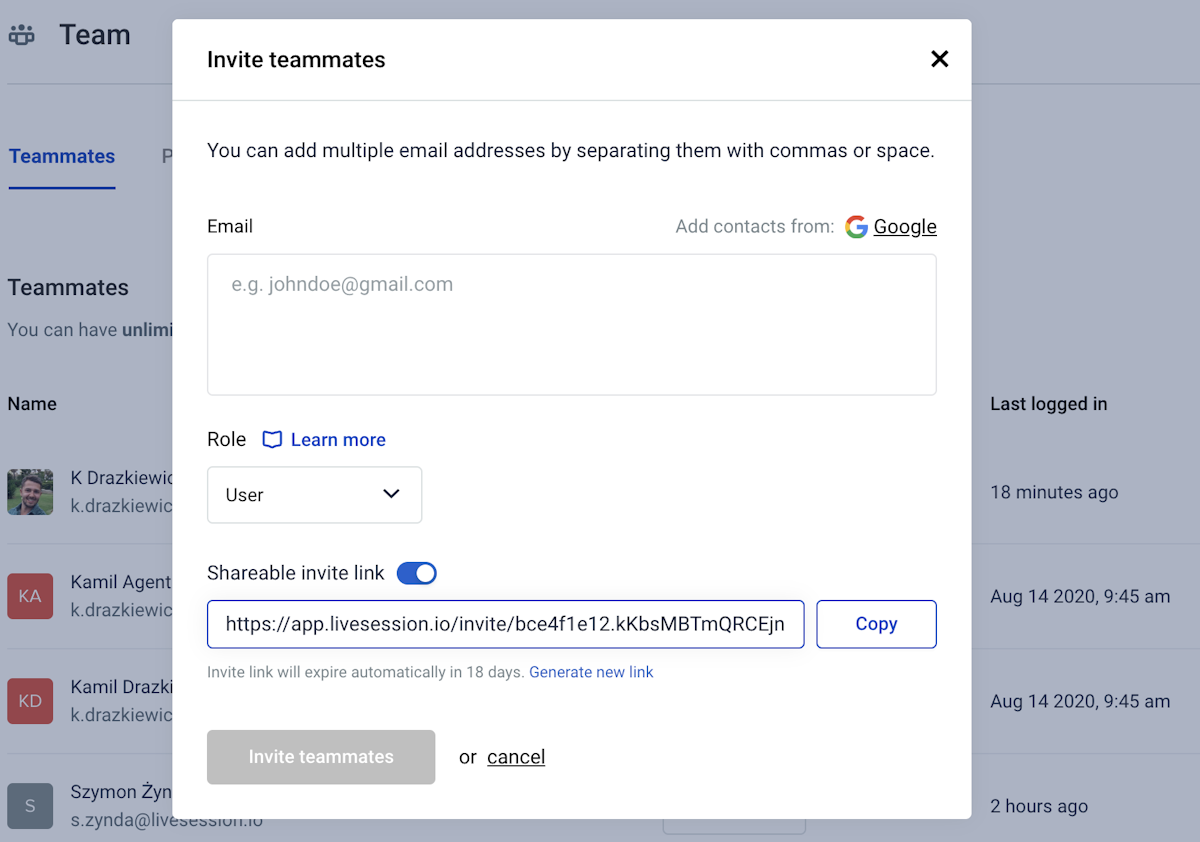Click the S avatar for Szymon

coord(30,806)
